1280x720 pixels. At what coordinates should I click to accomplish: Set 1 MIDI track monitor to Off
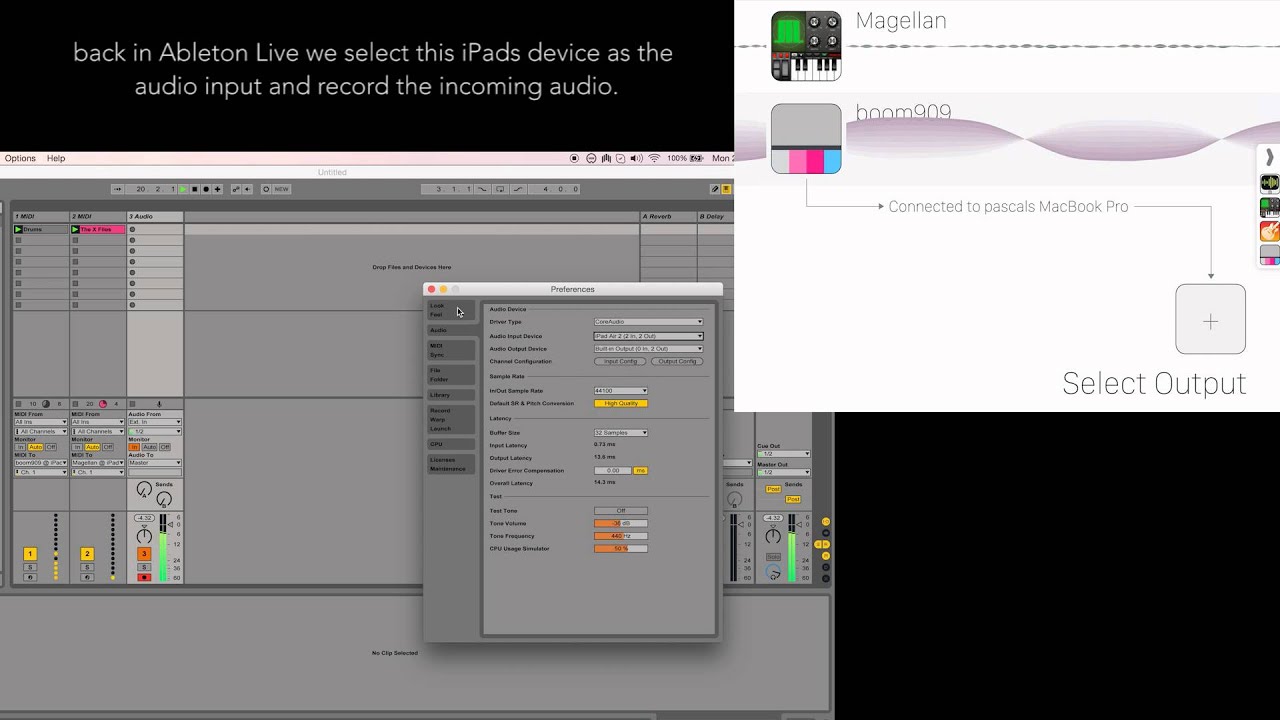click(51, 447)
